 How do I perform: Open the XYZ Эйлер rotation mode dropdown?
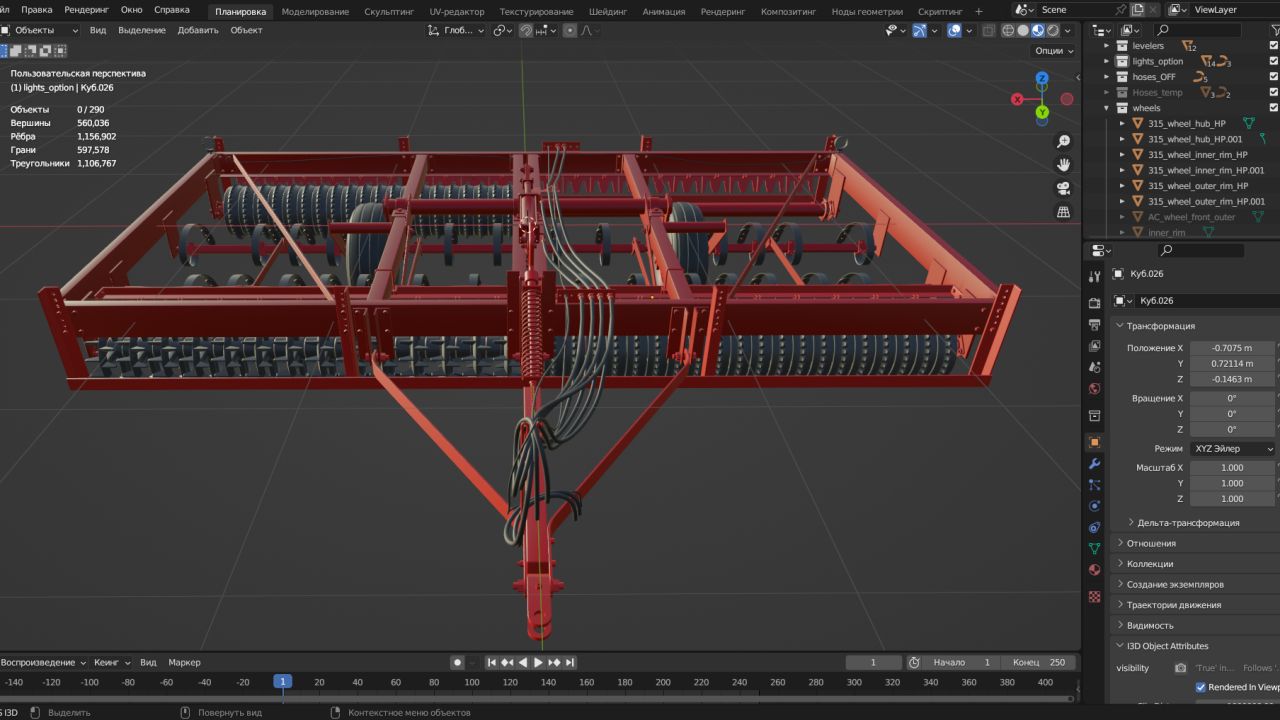[1232, 449]
